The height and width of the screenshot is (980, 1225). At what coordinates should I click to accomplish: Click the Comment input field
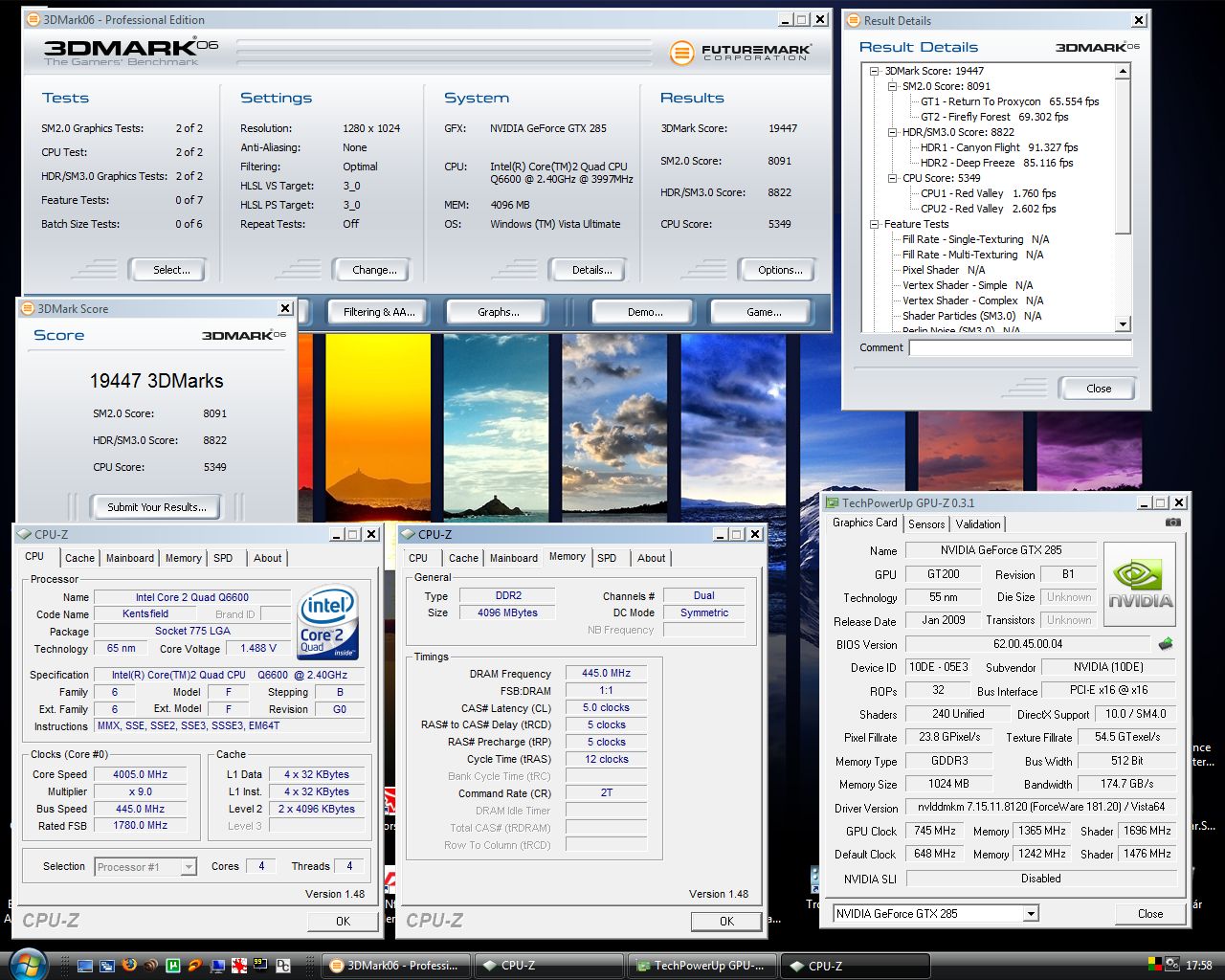point(1019,348)
